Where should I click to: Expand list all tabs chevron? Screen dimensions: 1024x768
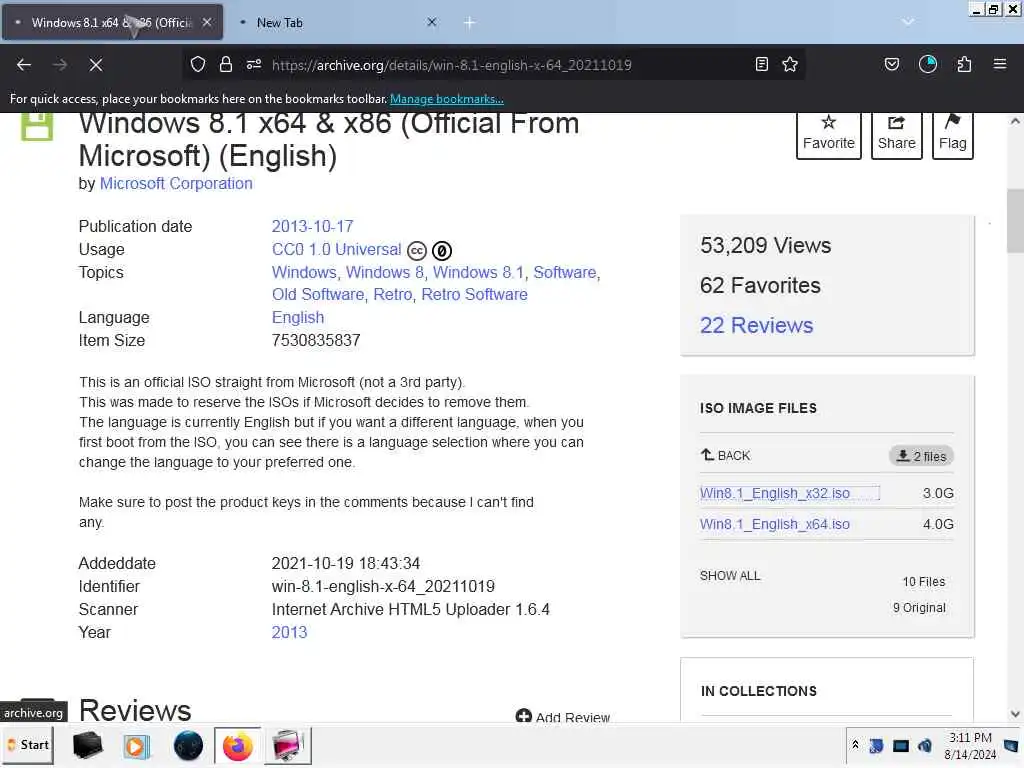pyautogui.click(x=908, y=22)
